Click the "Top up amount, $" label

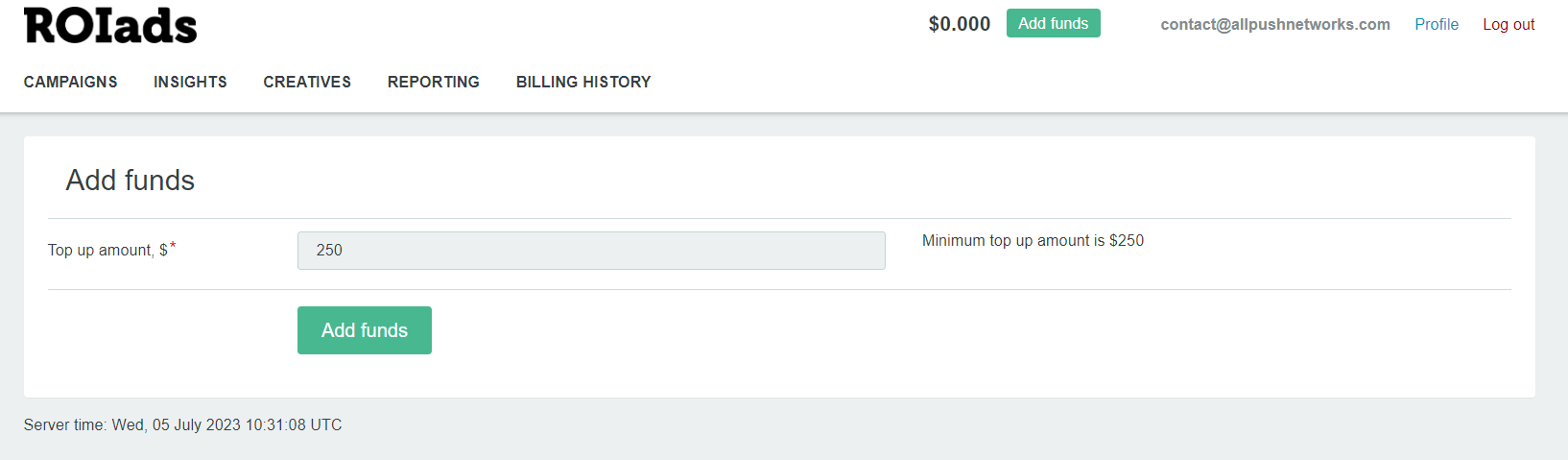[107, 251]
